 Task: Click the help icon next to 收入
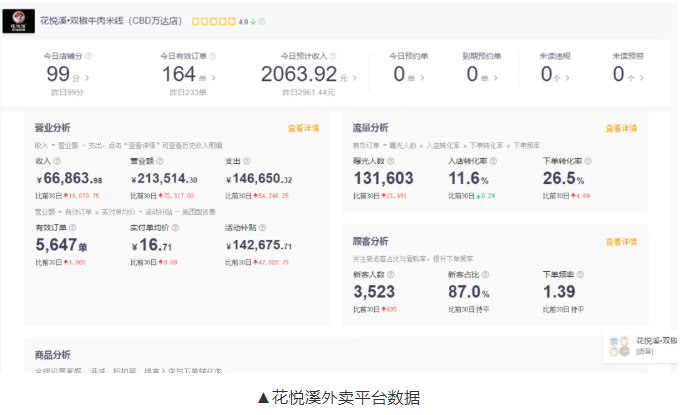57,160
